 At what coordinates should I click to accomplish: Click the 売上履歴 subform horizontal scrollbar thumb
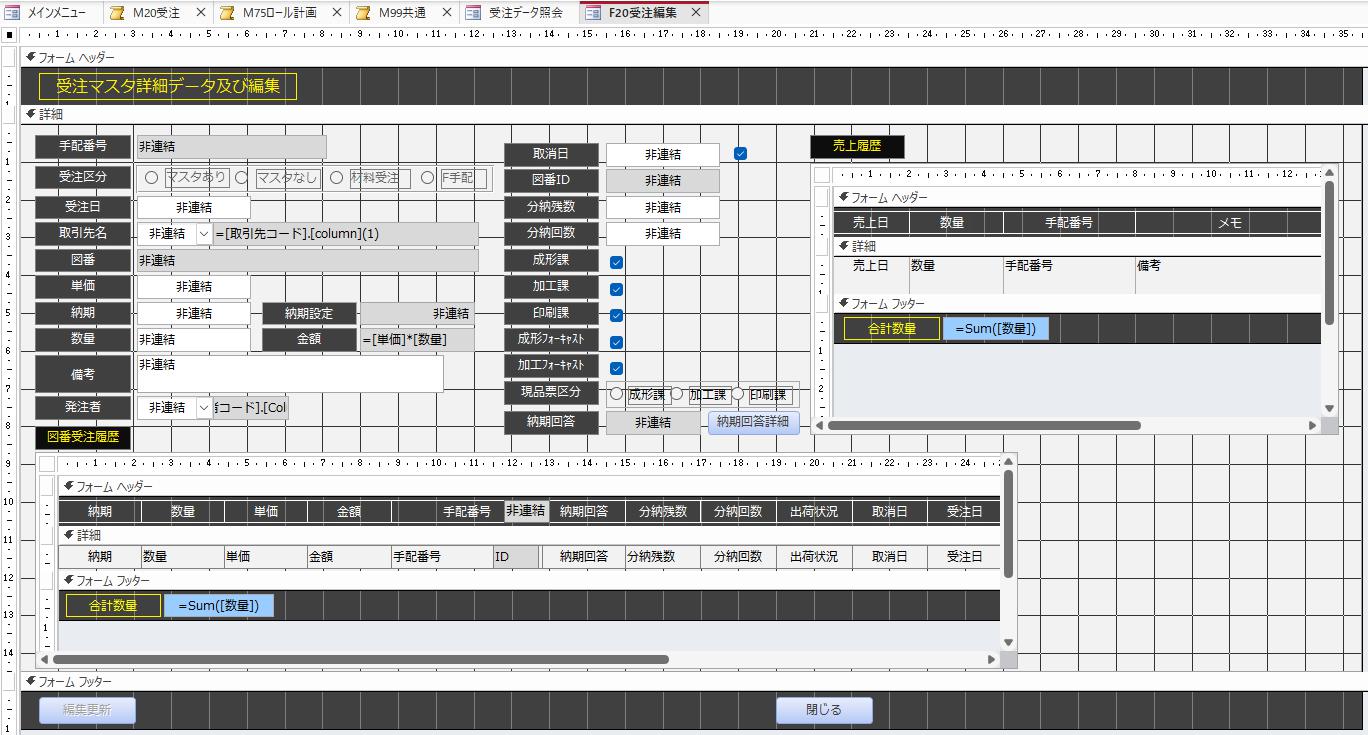point(984,426)
